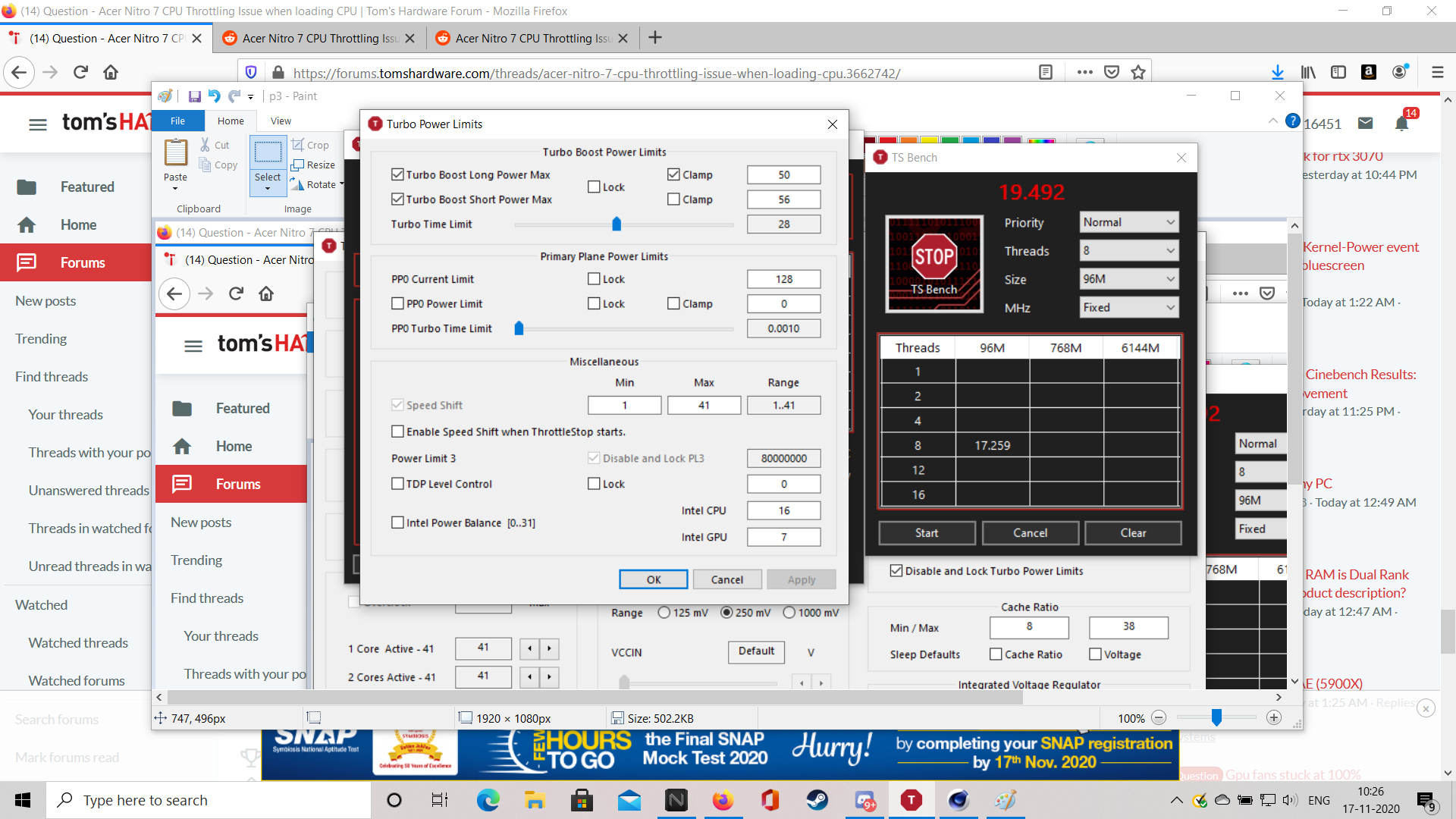This screenshot has height=819, width=1456.
Task: Open the Firefox hamburger menu
Action: (1437, 72)
